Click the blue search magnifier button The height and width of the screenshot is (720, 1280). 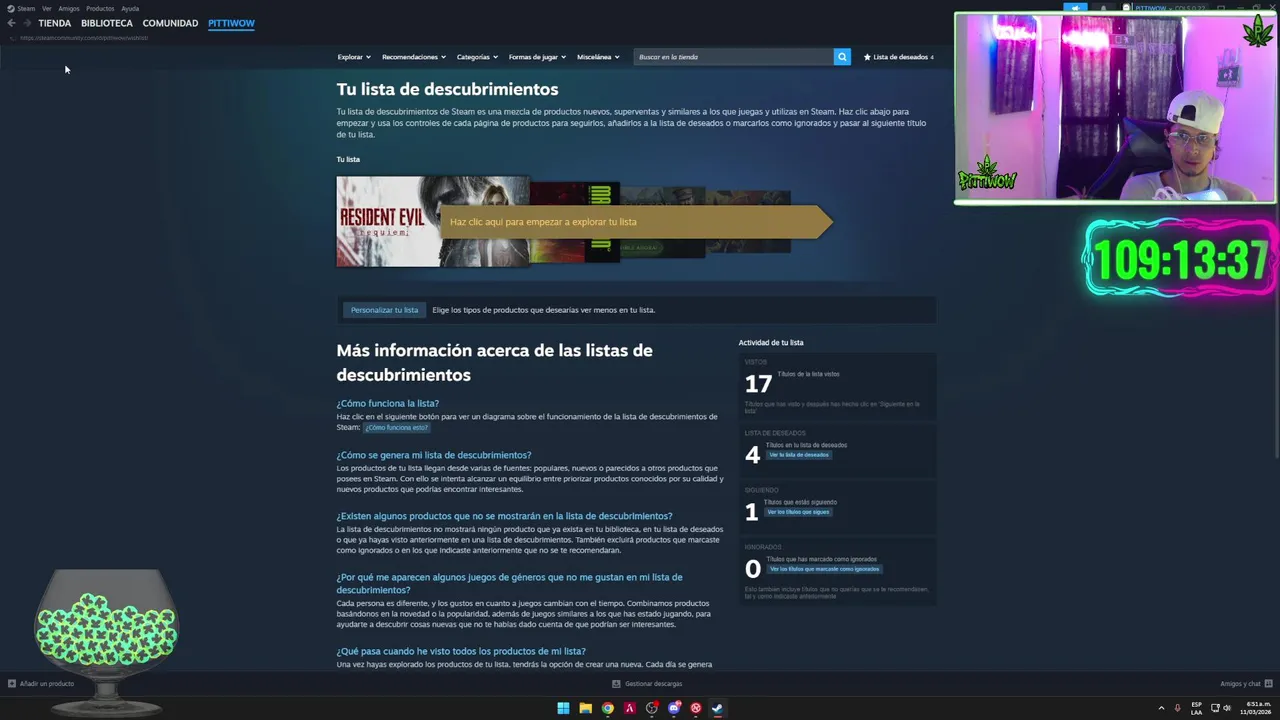[x=842, y=57]
